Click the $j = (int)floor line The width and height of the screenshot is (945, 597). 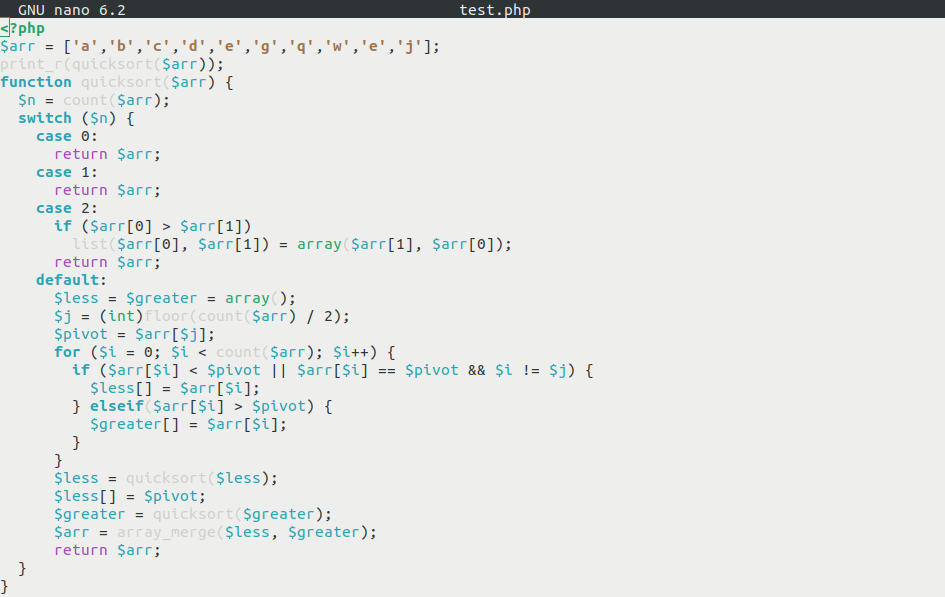202,317
